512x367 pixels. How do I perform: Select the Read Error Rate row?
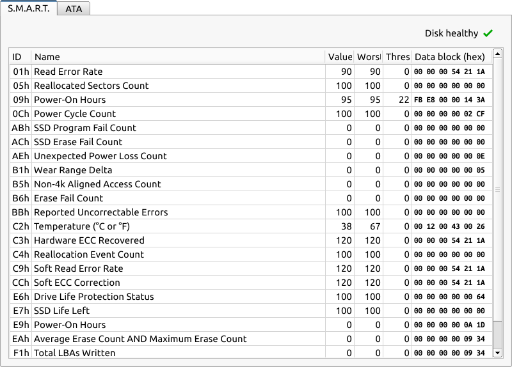point(251,72)
